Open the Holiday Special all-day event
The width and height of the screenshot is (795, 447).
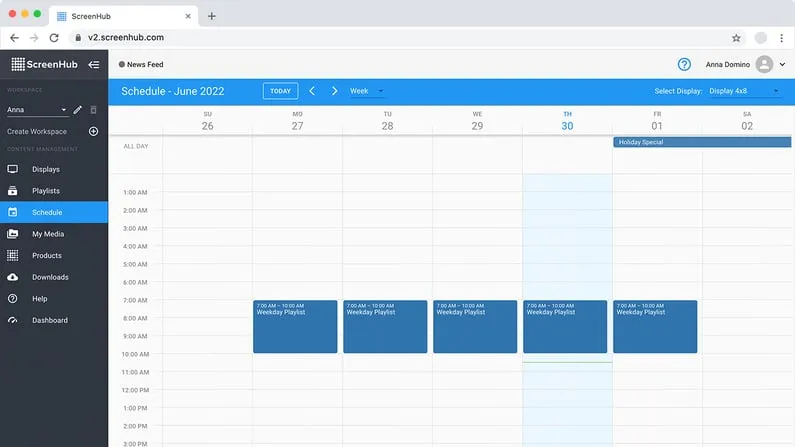702,142
